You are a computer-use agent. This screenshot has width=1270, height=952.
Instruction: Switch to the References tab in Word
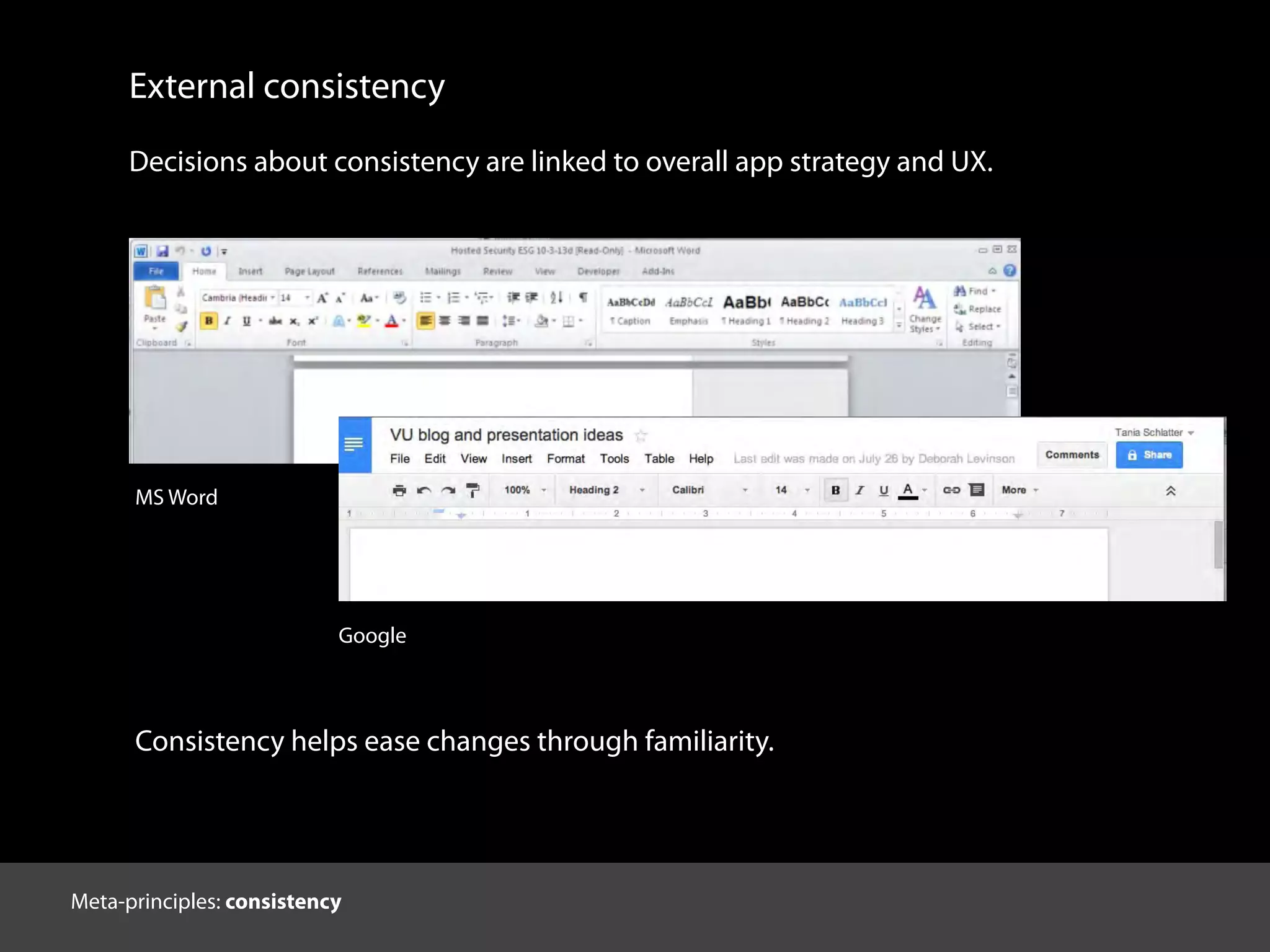tap(380, 271)
